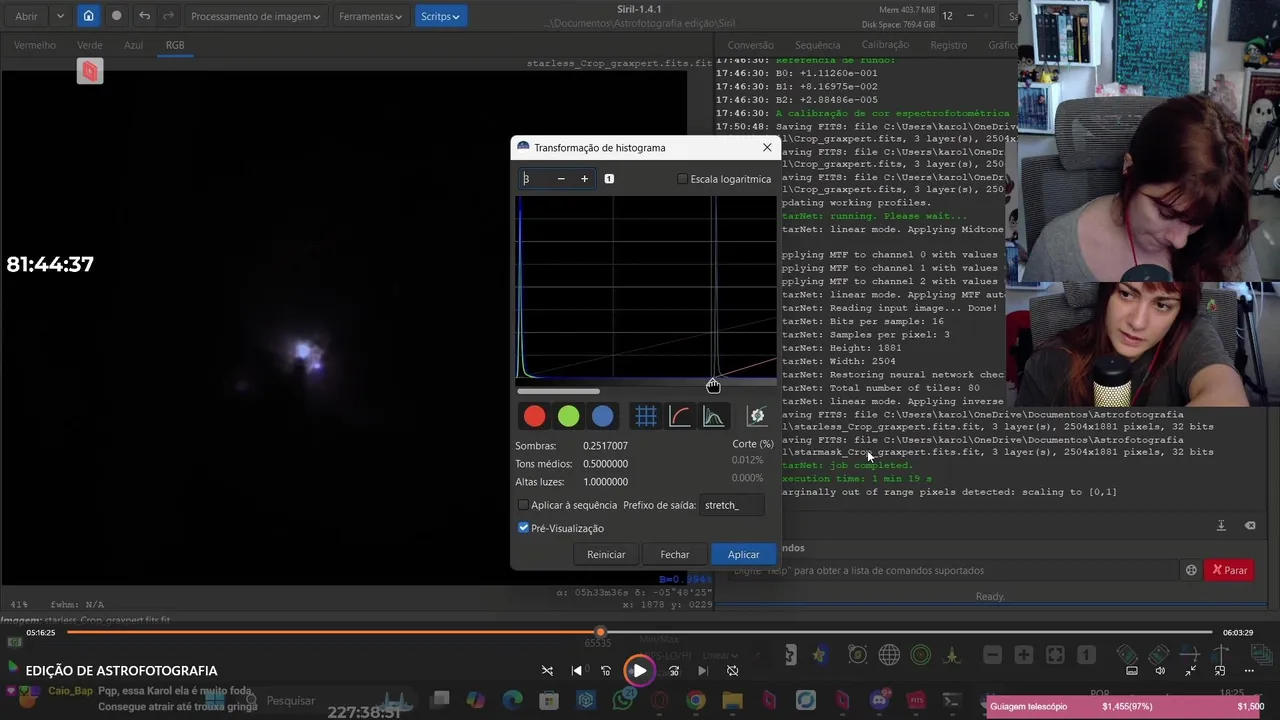Toggle the blue channel histogram button
1280x720 pixels.
coord(602,416)
